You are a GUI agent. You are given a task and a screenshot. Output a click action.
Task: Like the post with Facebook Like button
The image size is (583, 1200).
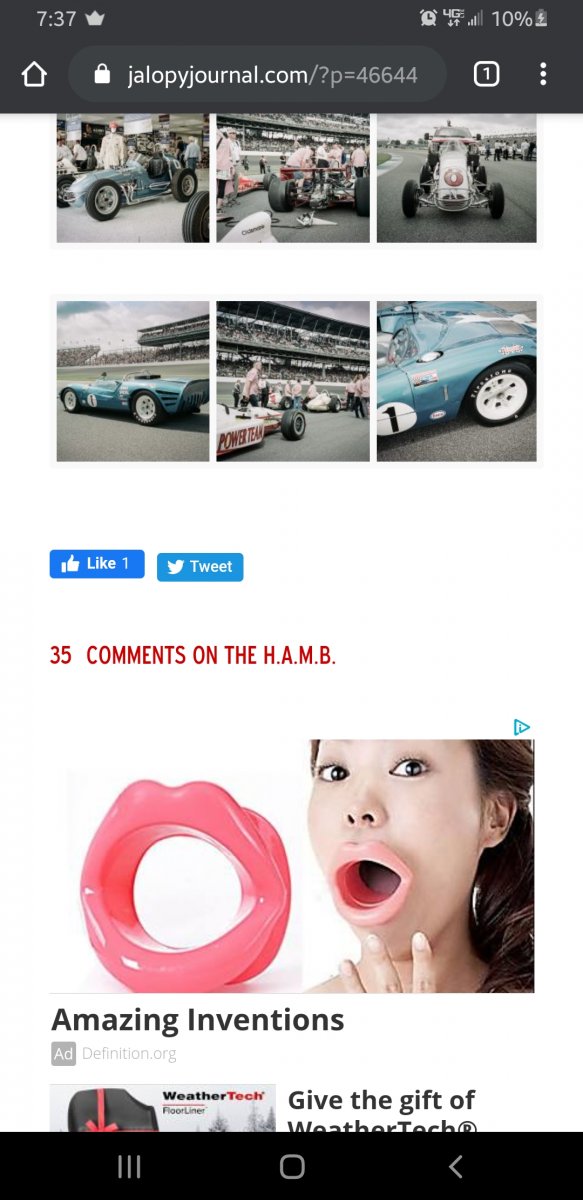97,564
